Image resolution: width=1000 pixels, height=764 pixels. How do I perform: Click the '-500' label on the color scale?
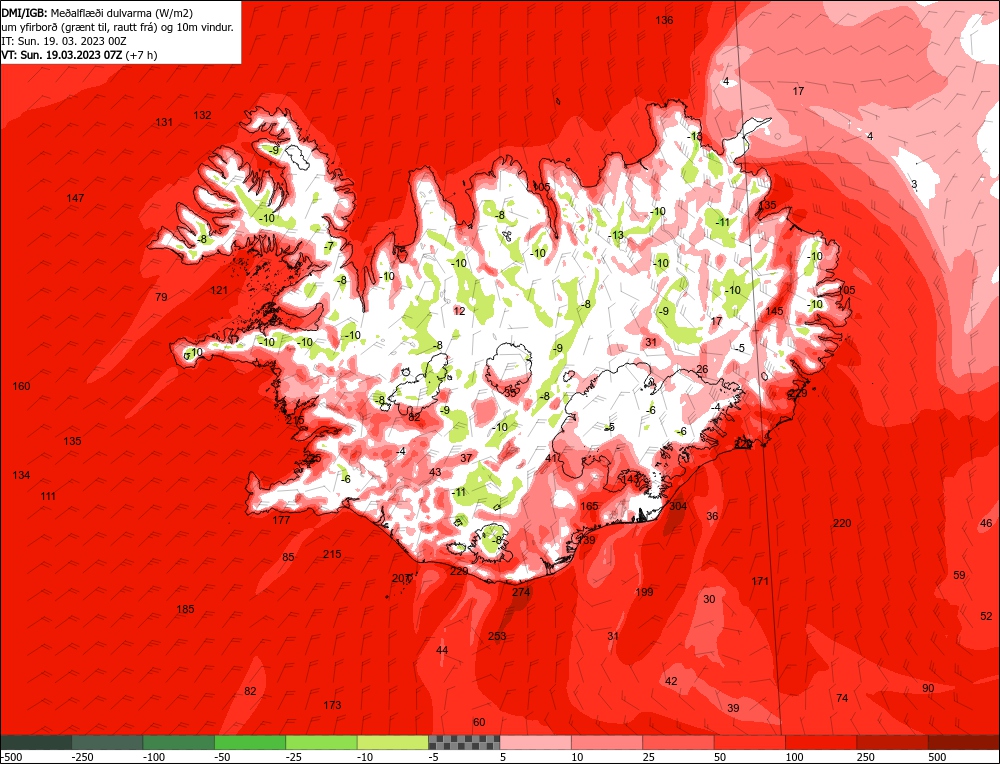11,757
